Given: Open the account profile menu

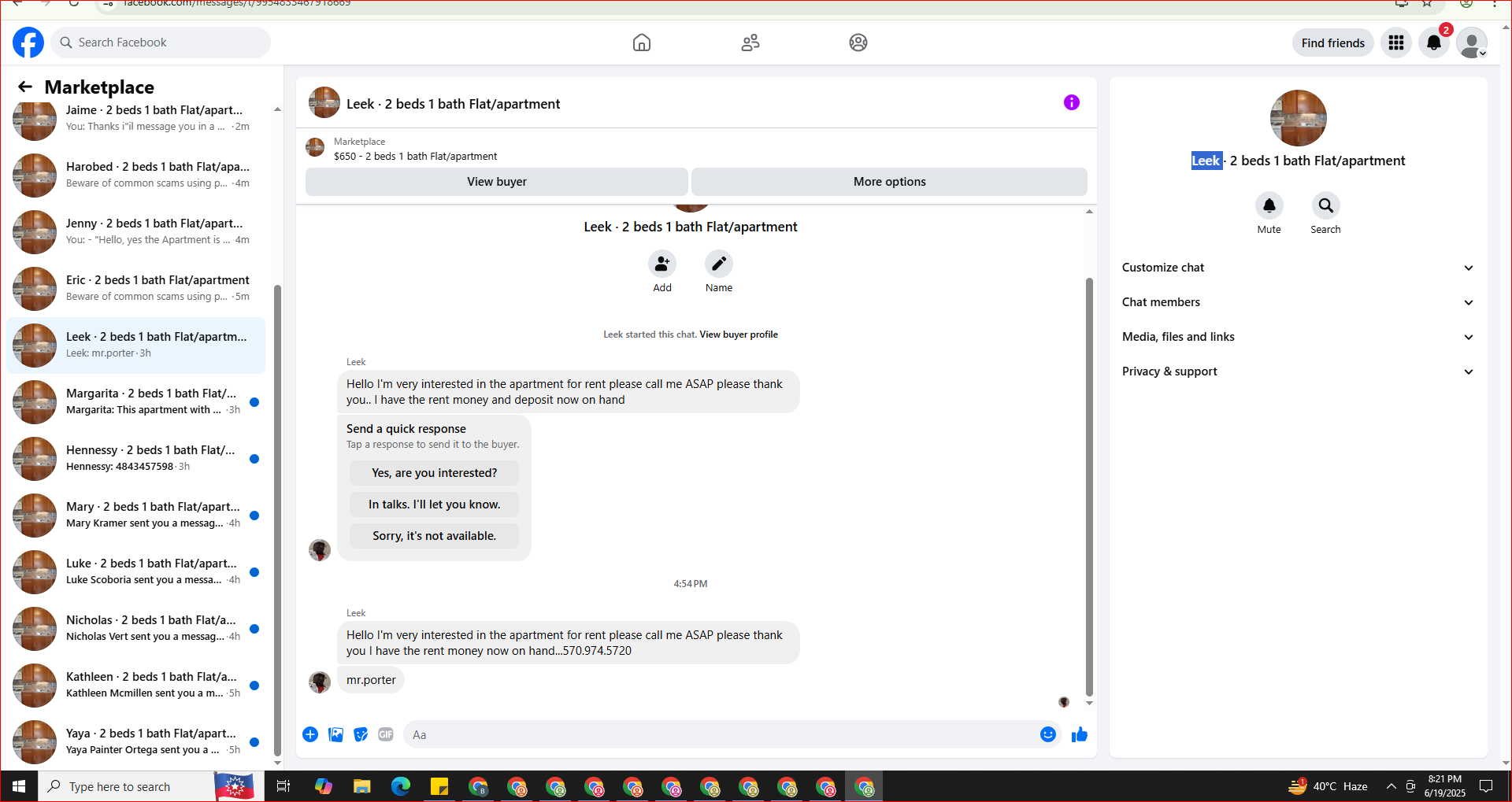Looking at the screenshot, I should (1472, 43).
